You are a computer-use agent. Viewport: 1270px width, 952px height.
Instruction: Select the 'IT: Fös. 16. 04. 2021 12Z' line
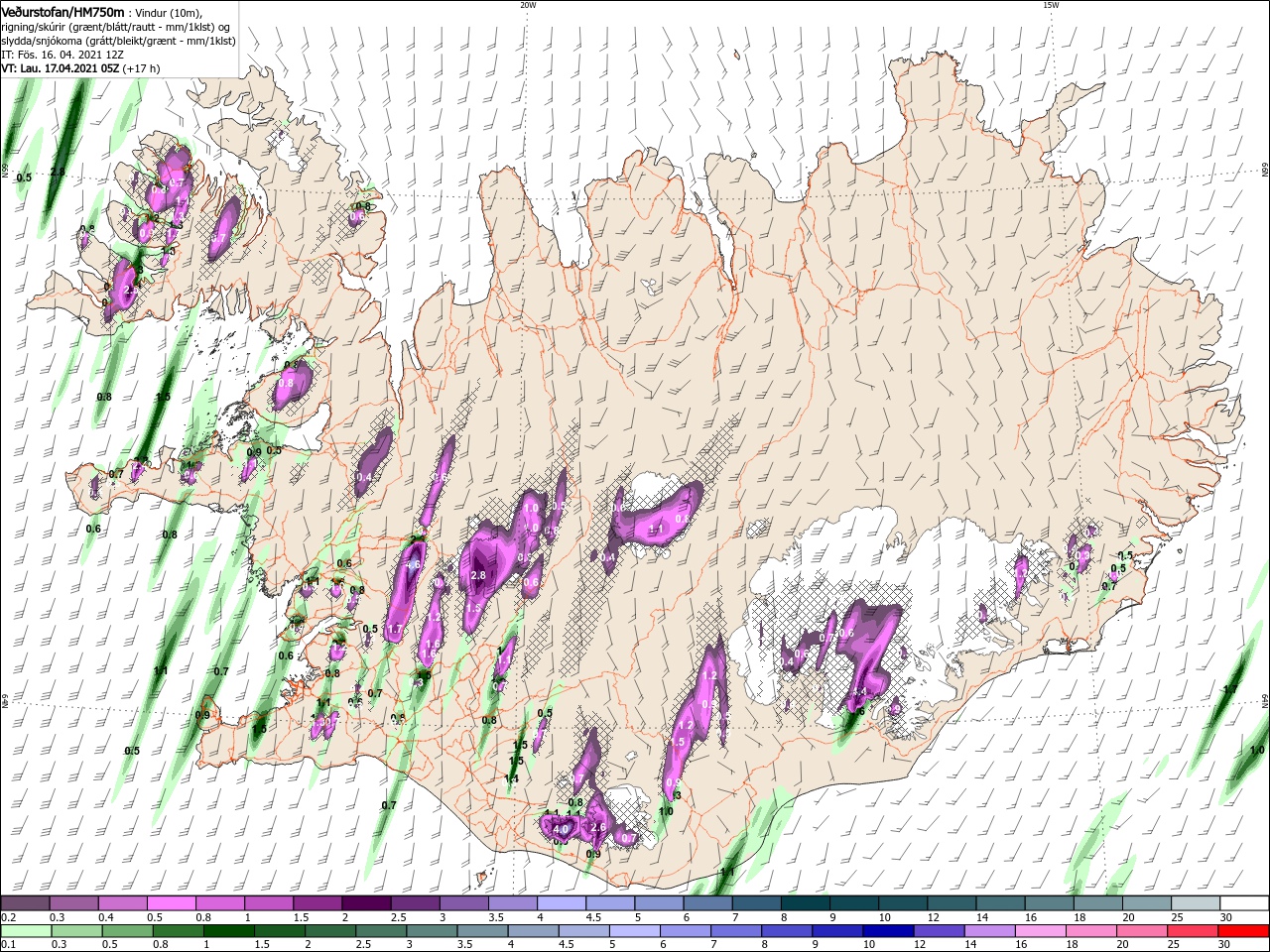63,55
